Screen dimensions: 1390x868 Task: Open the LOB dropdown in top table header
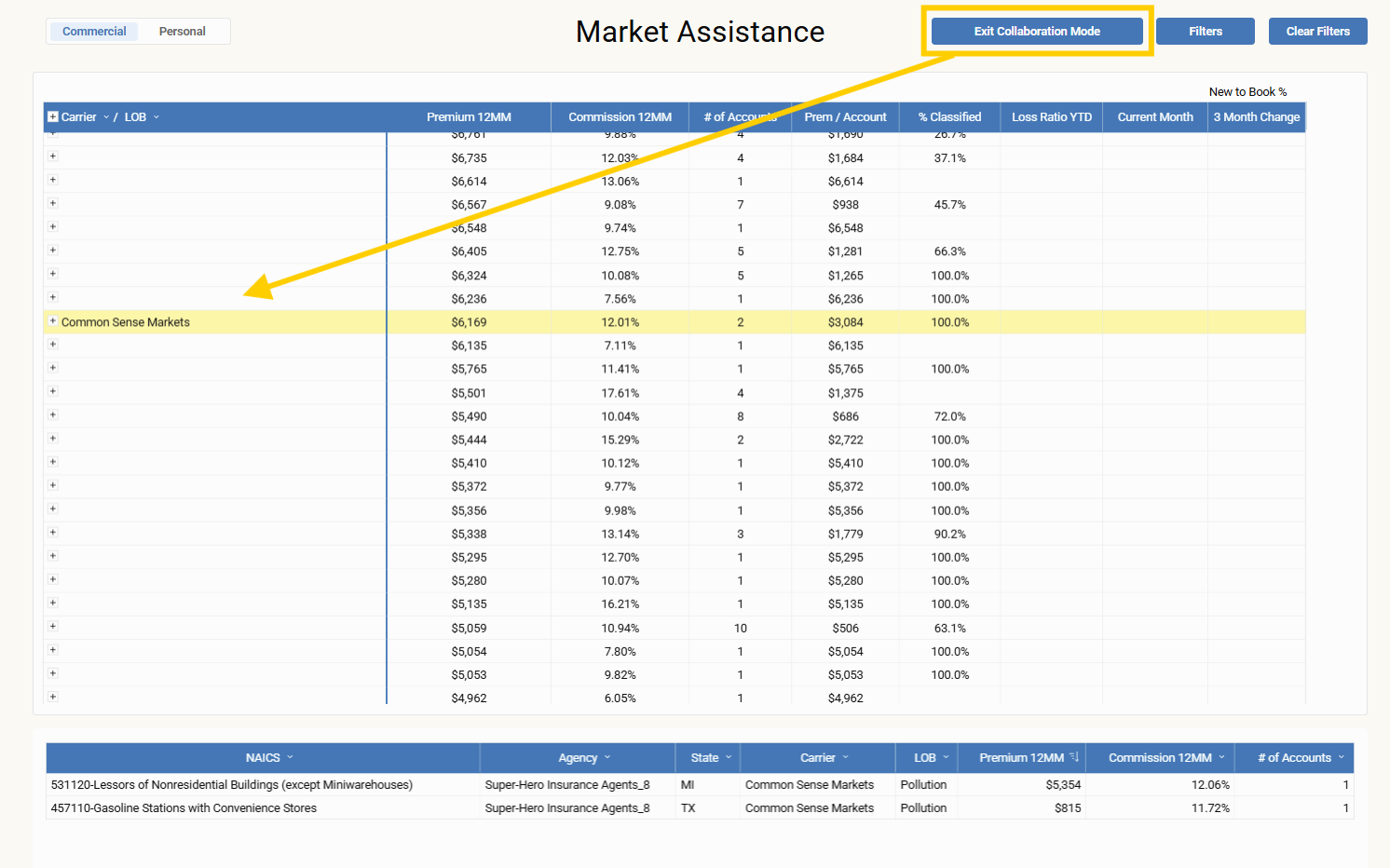tap(157, 117)
